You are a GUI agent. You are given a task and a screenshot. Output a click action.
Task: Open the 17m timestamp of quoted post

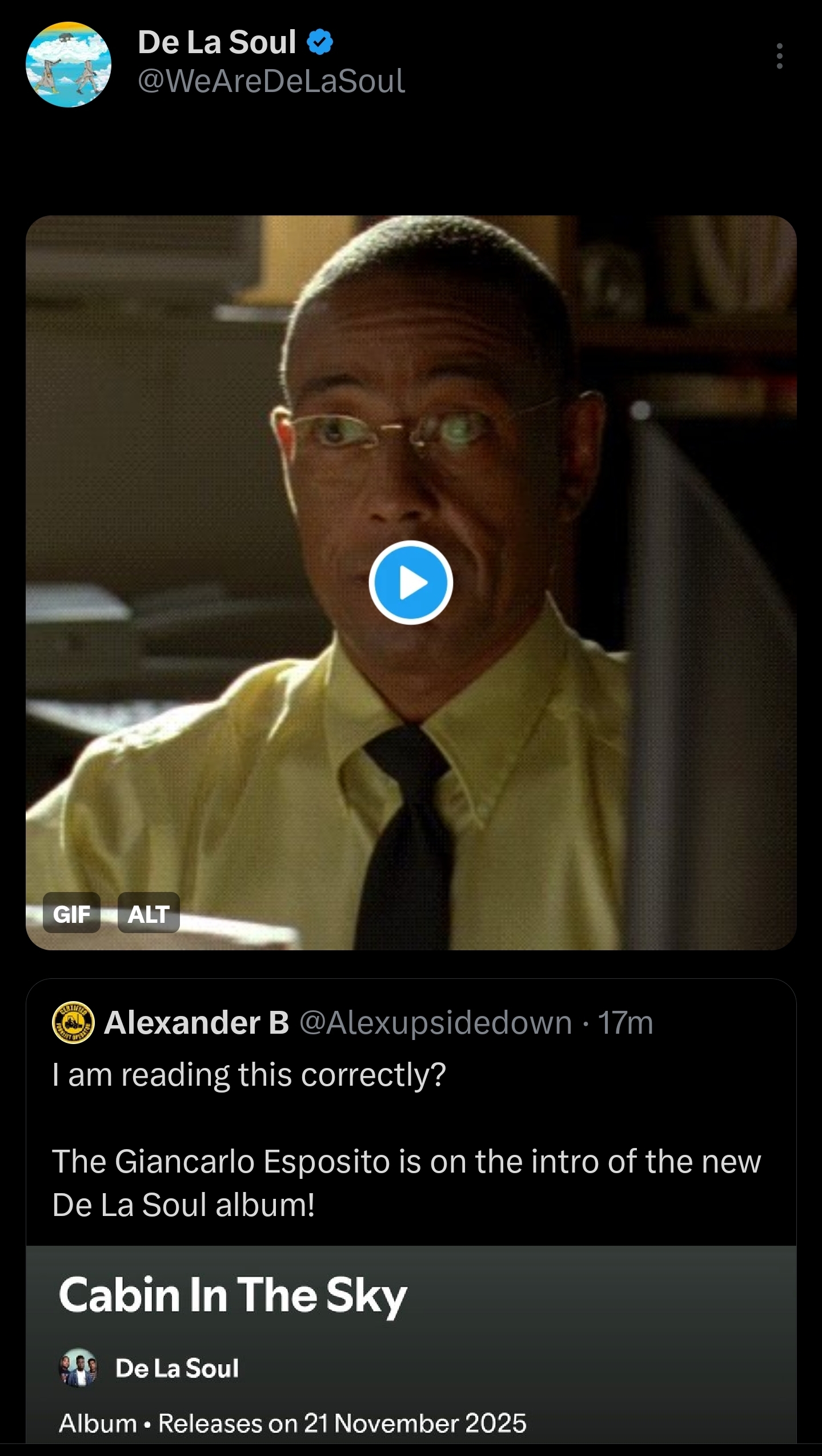tap(625, 1022)
